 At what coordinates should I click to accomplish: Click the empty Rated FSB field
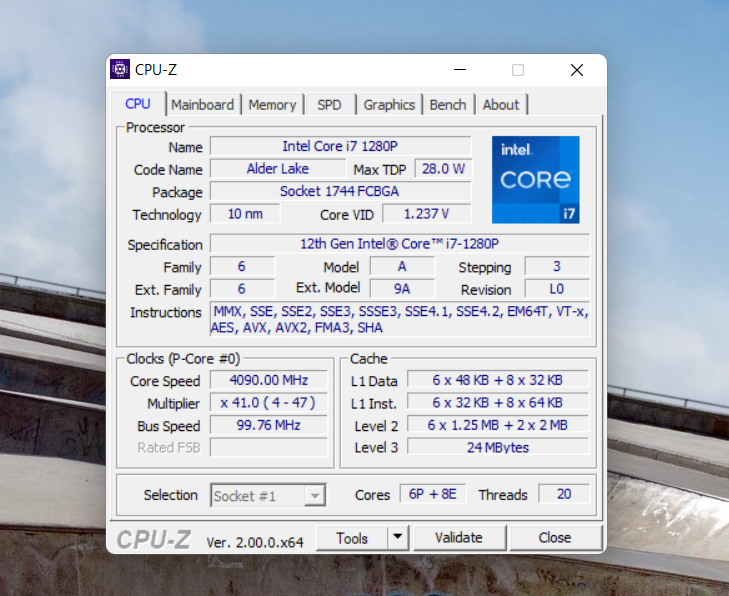pyautogui.click(x=269, y=447)
